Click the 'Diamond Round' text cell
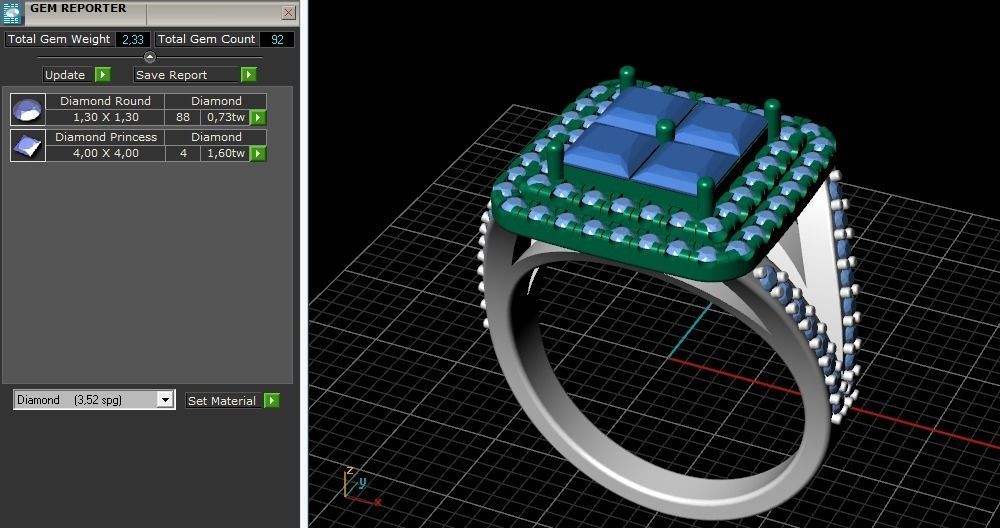1000x528 pixels. coord(105,101)
